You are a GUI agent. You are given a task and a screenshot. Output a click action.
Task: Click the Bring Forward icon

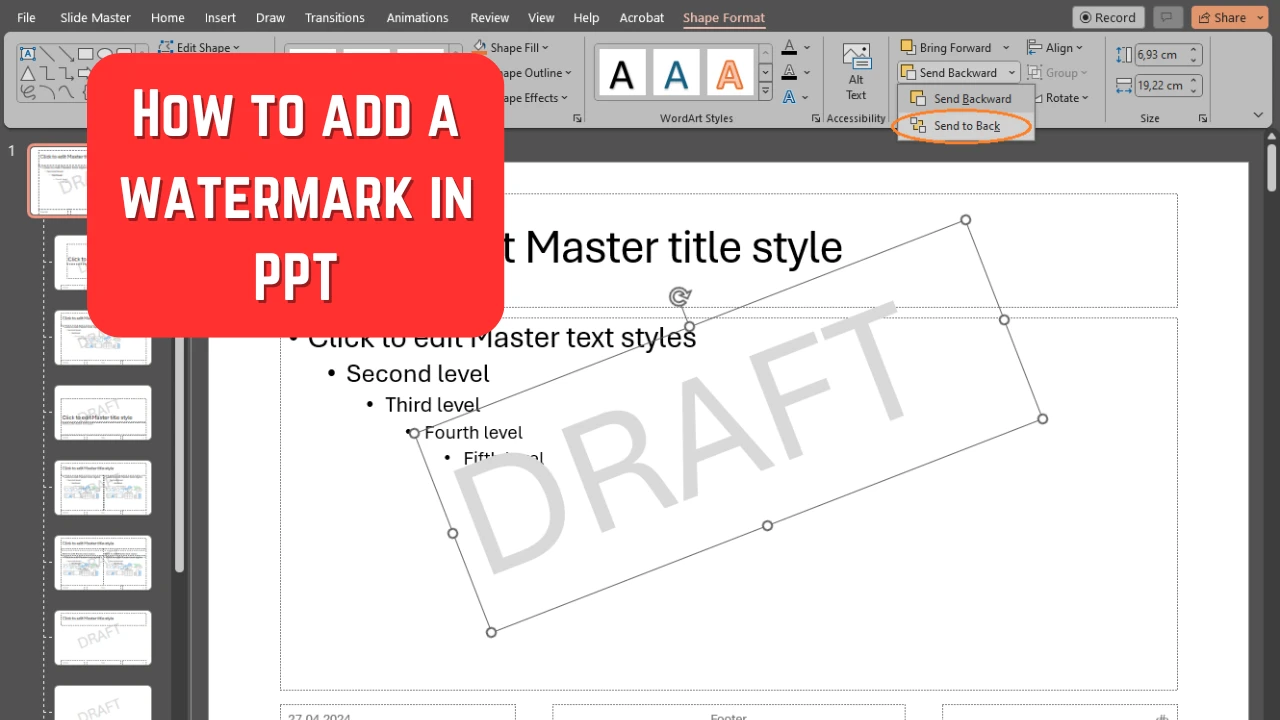[x=908, y=47]
